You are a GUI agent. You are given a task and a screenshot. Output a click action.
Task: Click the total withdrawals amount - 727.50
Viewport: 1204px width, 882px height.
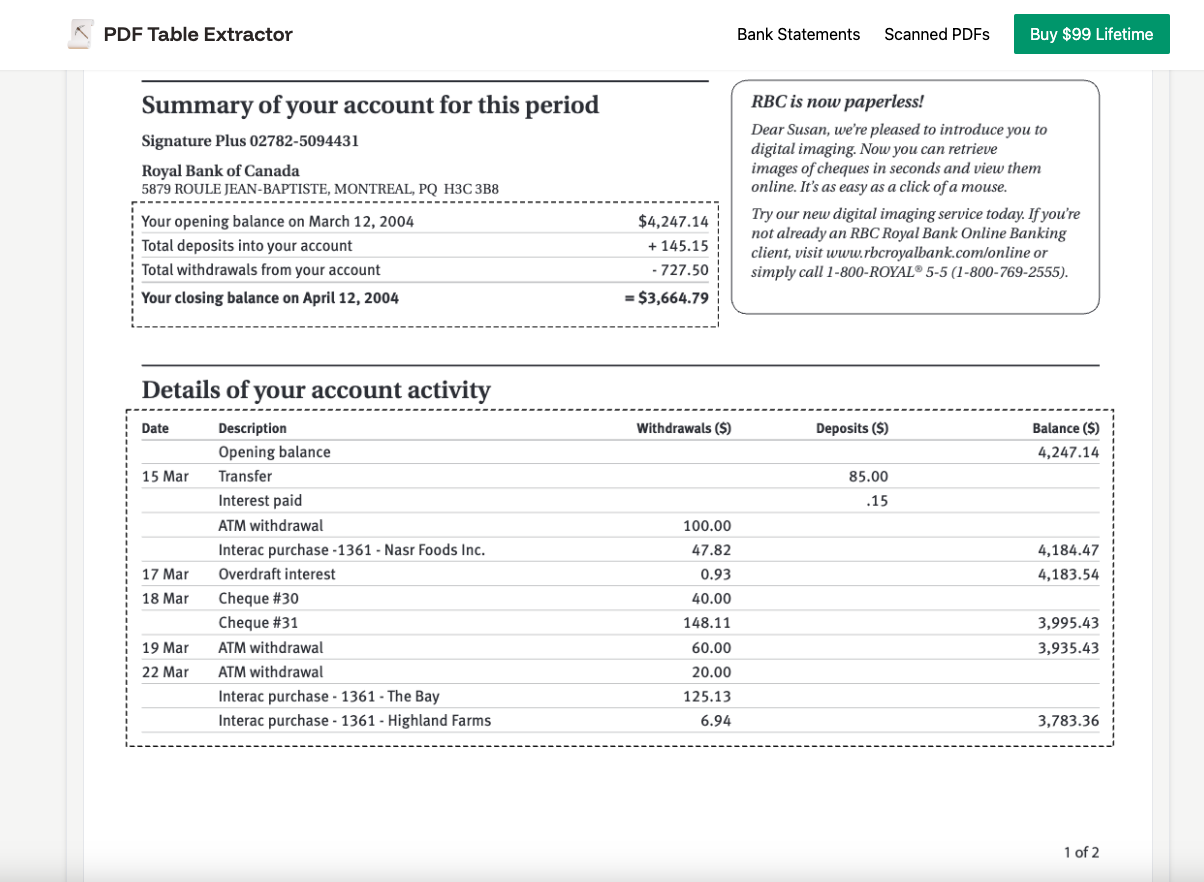click(679, 270)
